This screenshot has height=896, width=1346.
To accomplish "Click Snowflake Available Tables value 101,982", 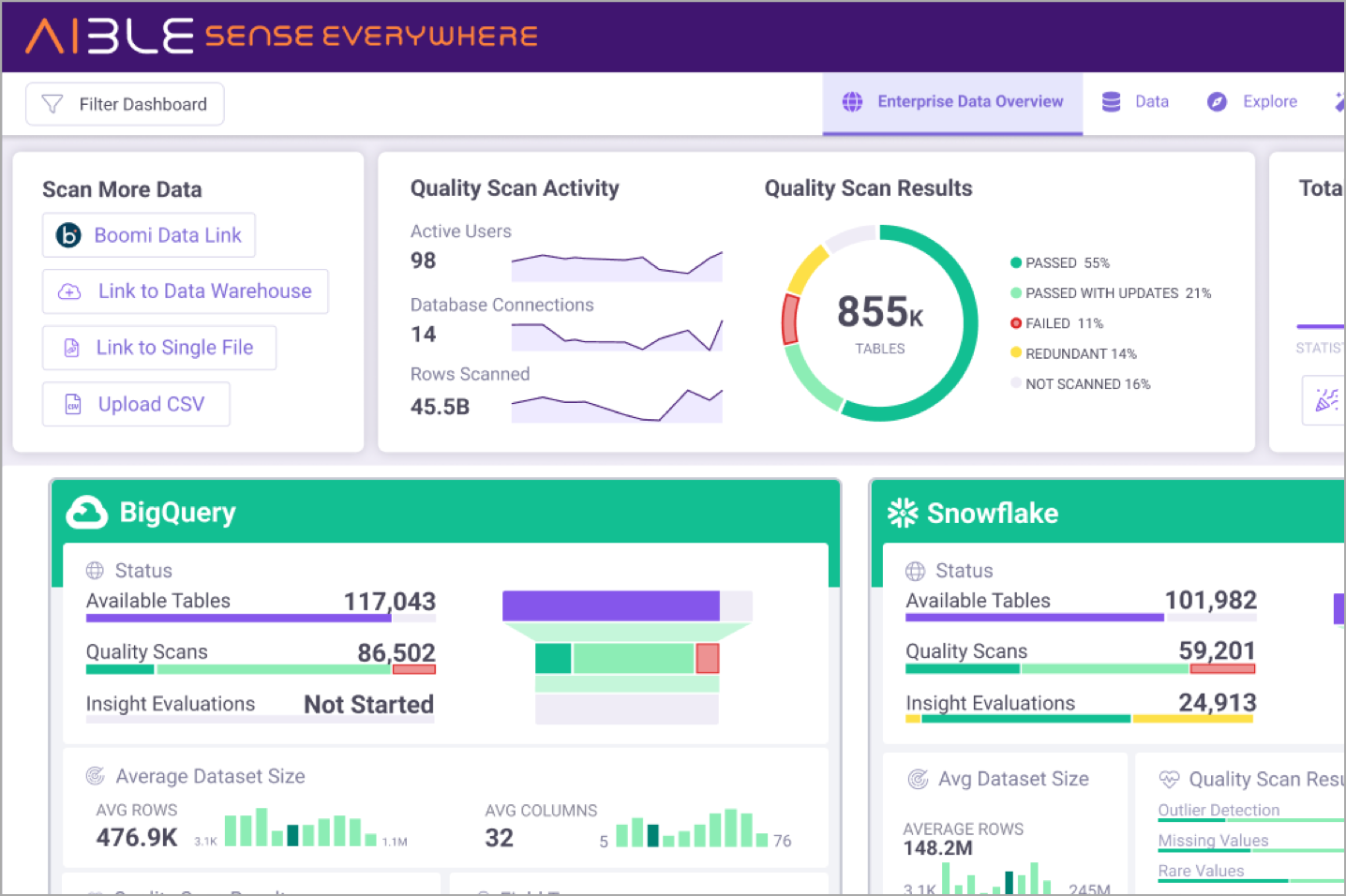I will coord(1210,601).
